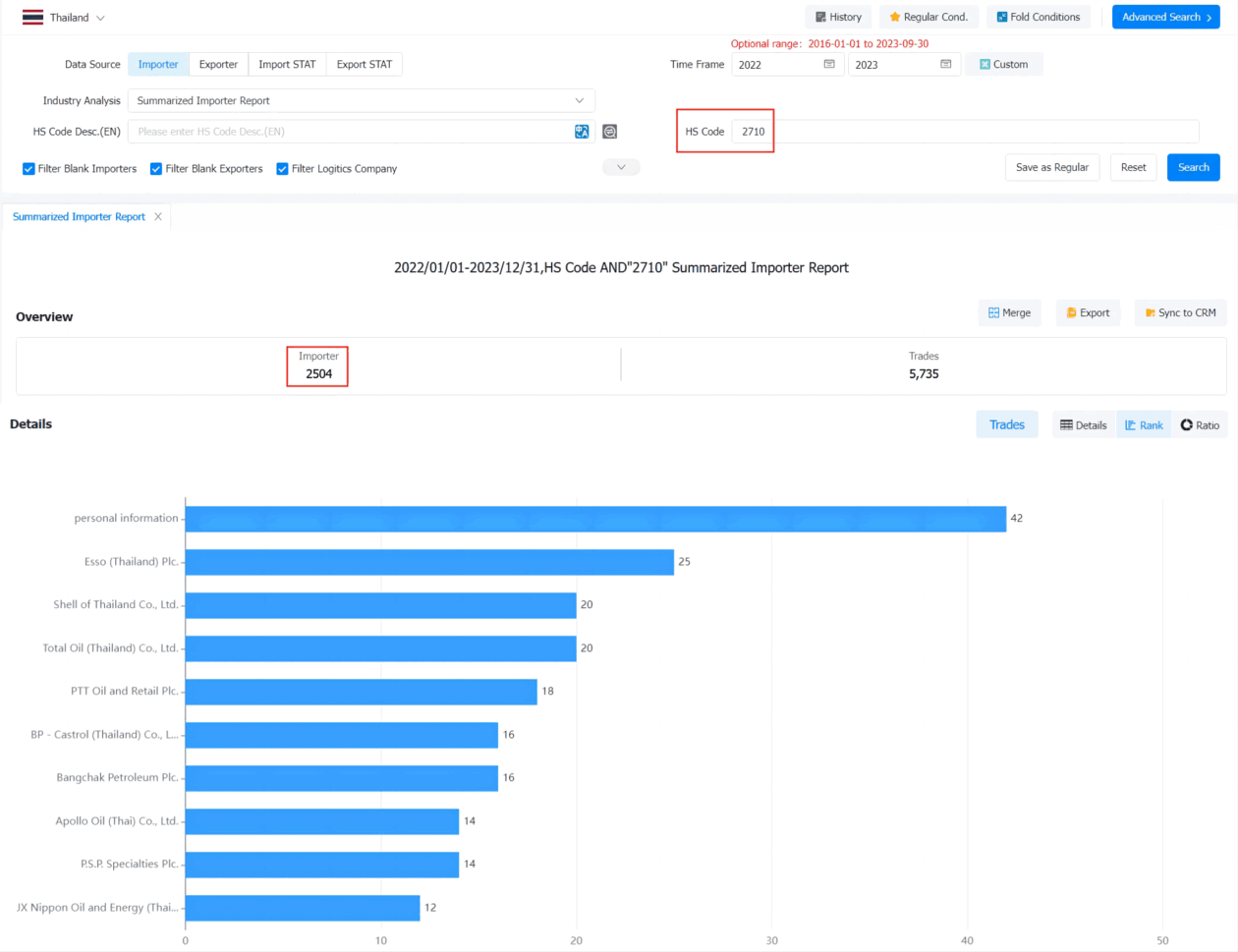Click the Fold Conditions button
This screenshot has width=1238, height=952.
[1038, 17]
